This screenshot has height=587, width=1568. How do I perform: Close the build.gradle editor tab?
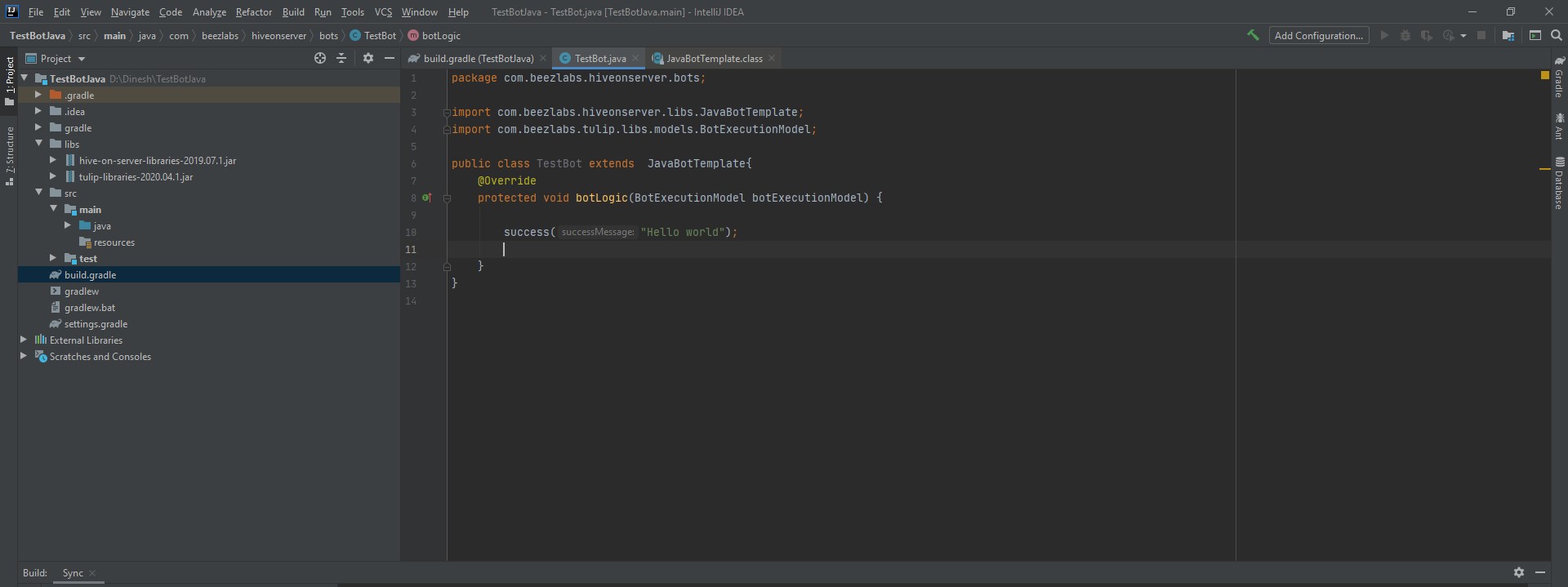click(x=543, y=58)
